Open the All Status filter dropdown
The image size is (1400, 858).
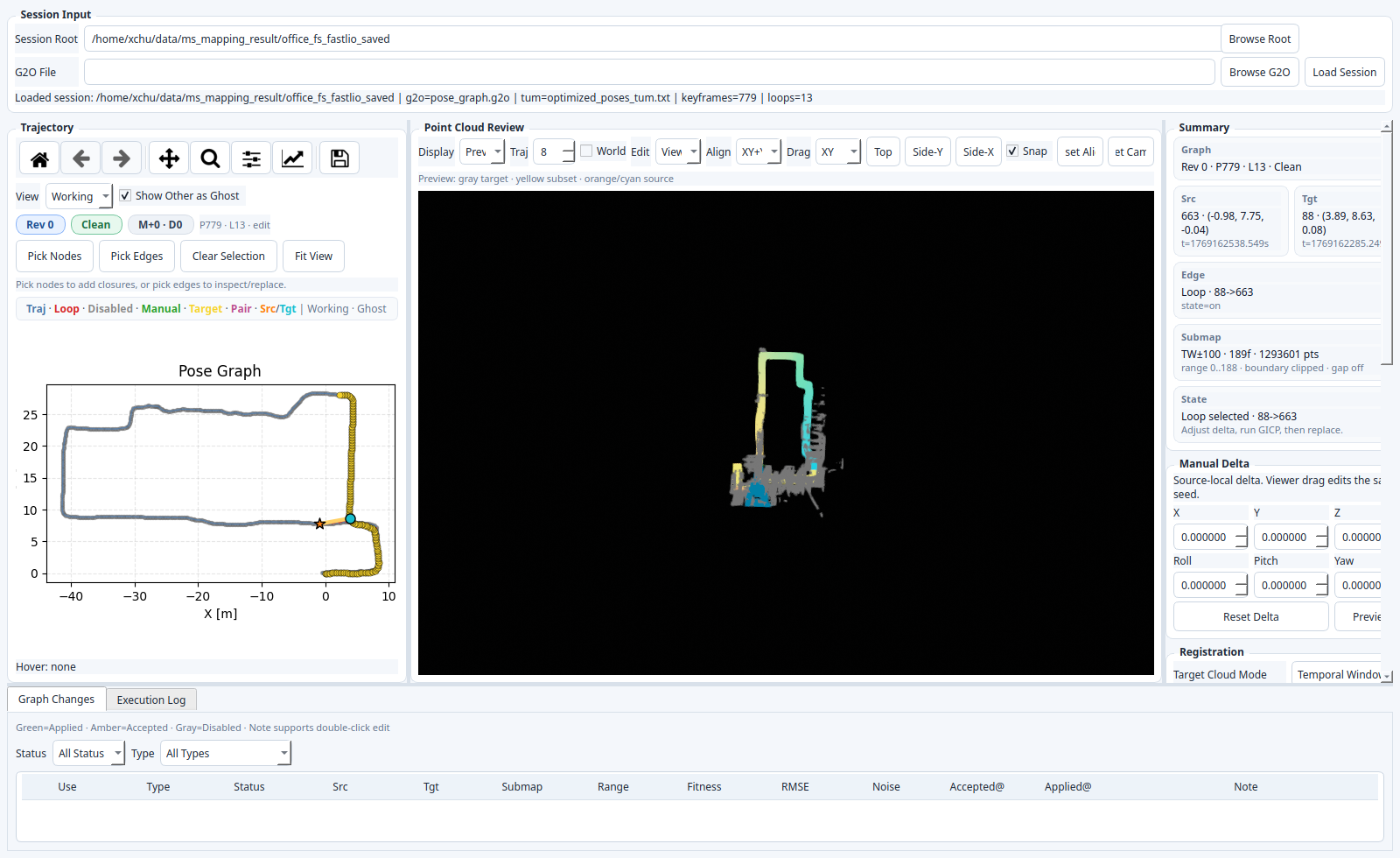89,753
